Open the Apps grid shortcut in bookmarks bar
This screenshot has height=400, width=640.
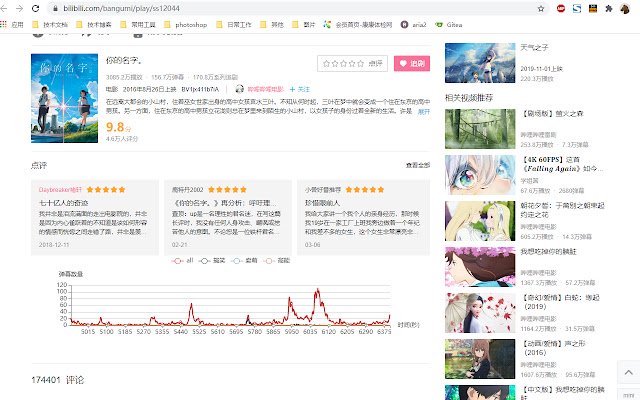[12, 24]
